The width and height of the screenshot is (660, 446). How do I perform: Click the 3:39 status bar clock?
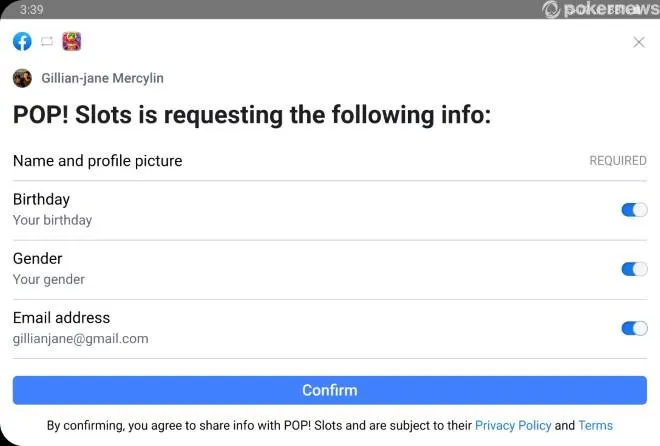31,9
